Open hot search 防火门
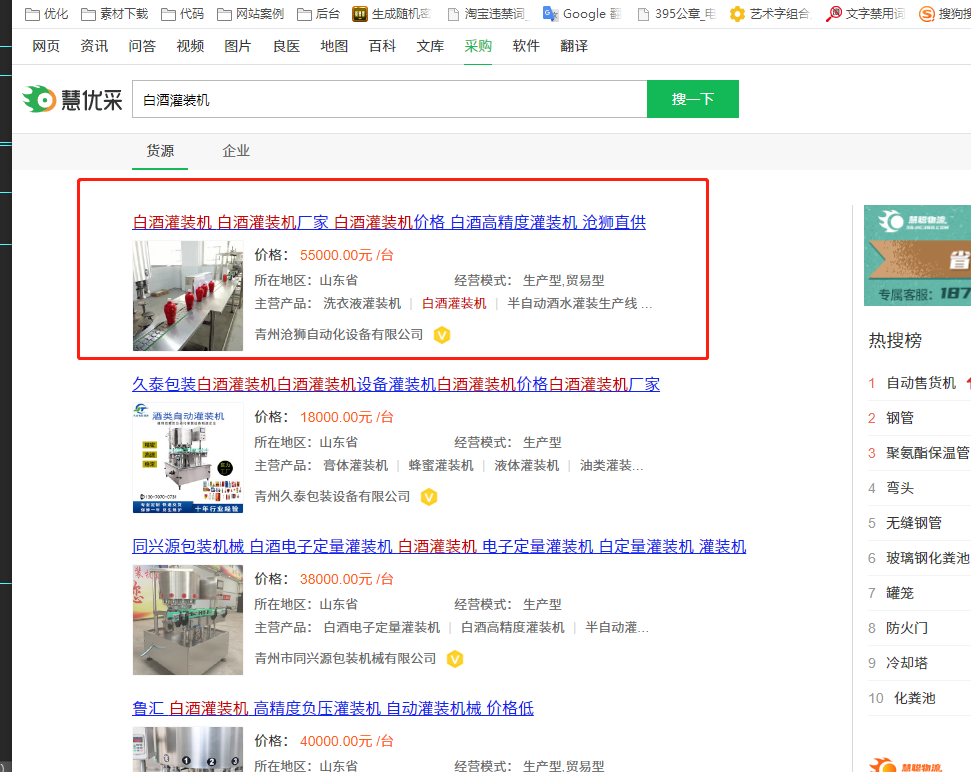This screenshot has height=772, width=971. pos(907,628)
